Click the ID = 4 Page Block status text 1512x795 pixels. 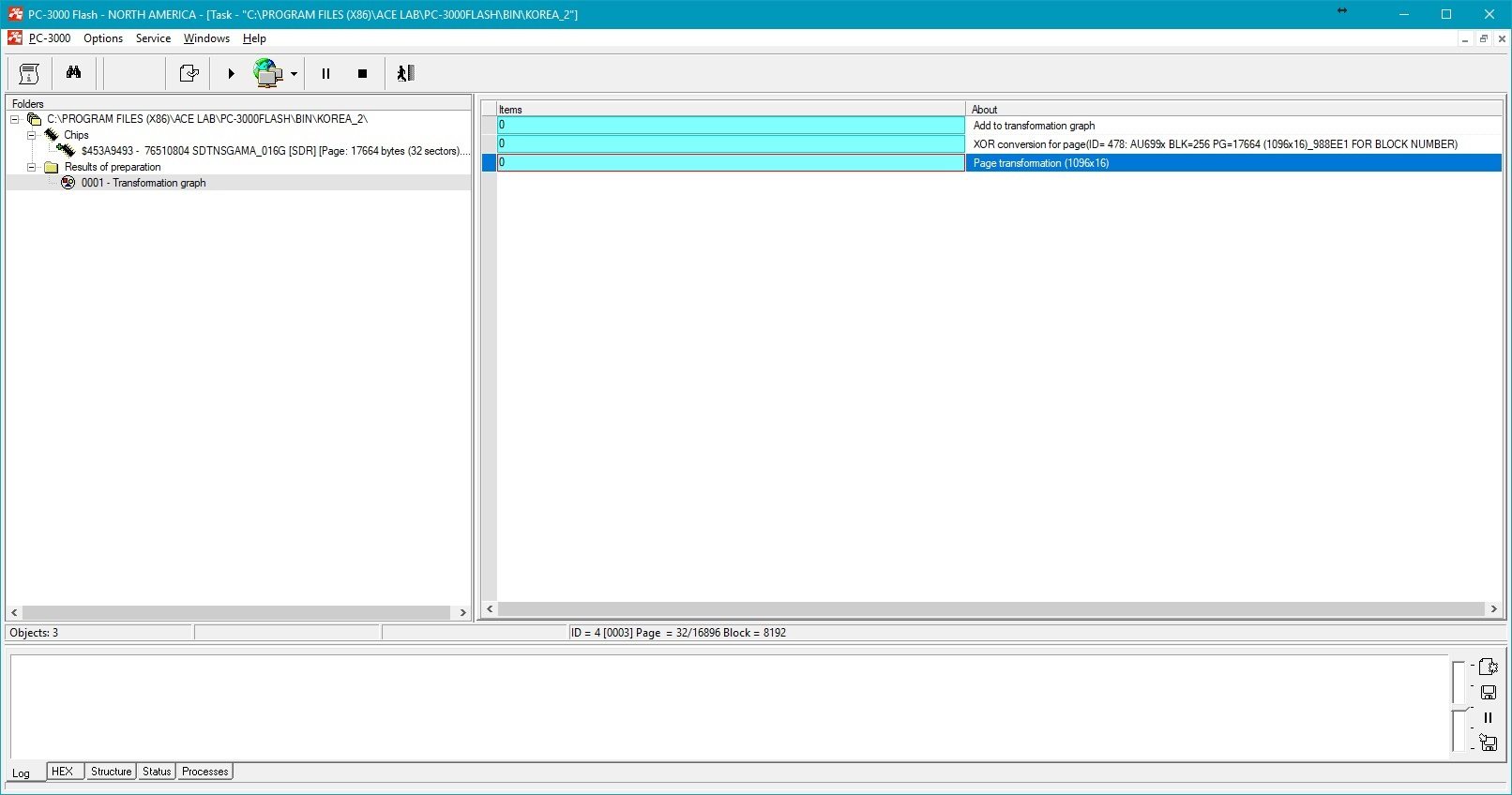[x=678, y=633]
